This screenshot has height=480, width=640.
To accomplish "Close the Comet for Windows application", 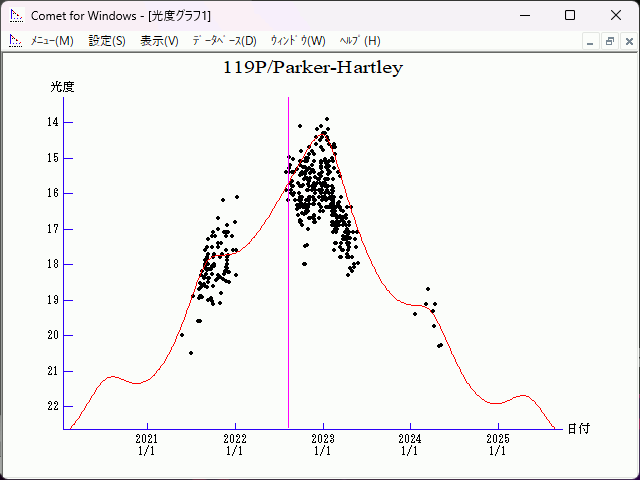I will click(616, 15).
